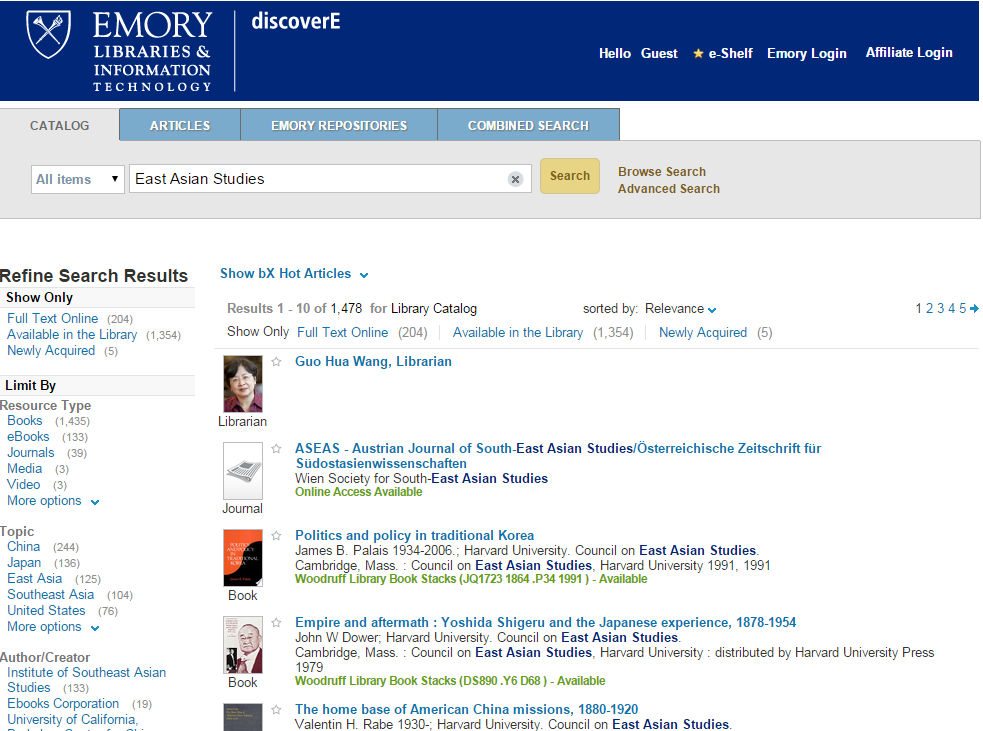Click Woodruff availability for JQ1723 book
The image size is (983, 731).
pyautogui.click(x=471, y=579)
